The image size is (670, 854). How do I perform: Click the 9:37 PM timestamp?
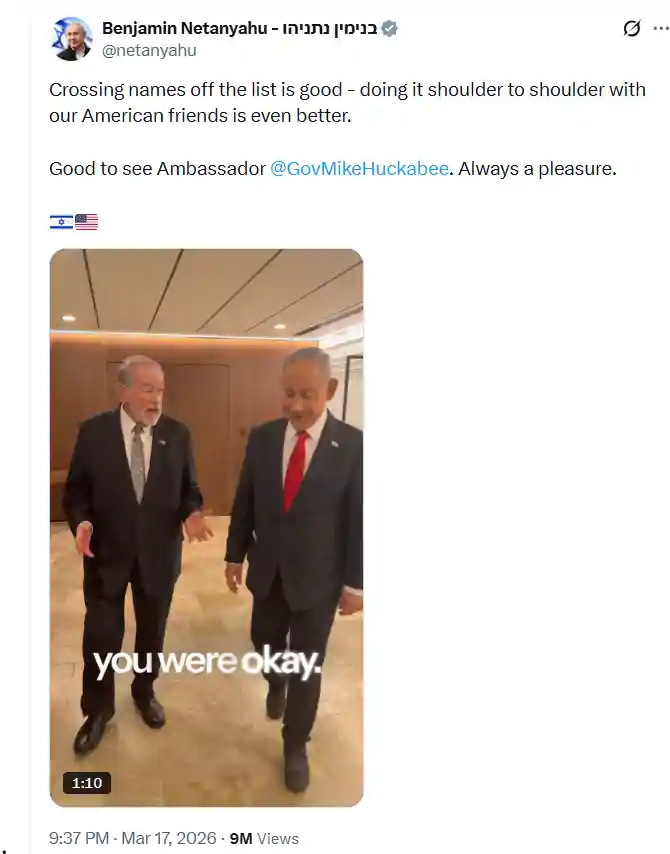79,838
